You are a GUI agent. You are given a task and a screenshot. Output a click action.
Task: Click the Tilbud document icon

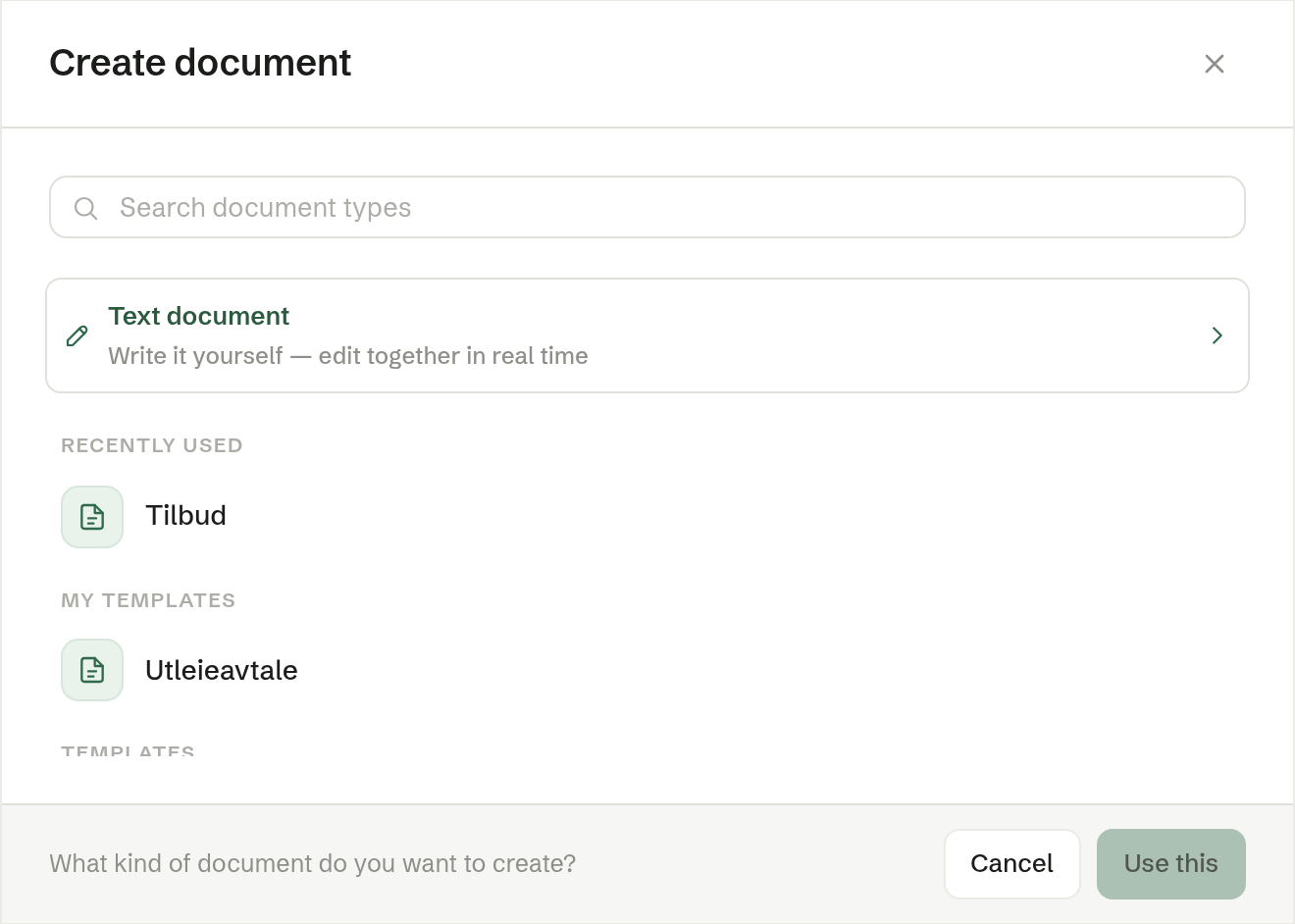pos(92,517)
